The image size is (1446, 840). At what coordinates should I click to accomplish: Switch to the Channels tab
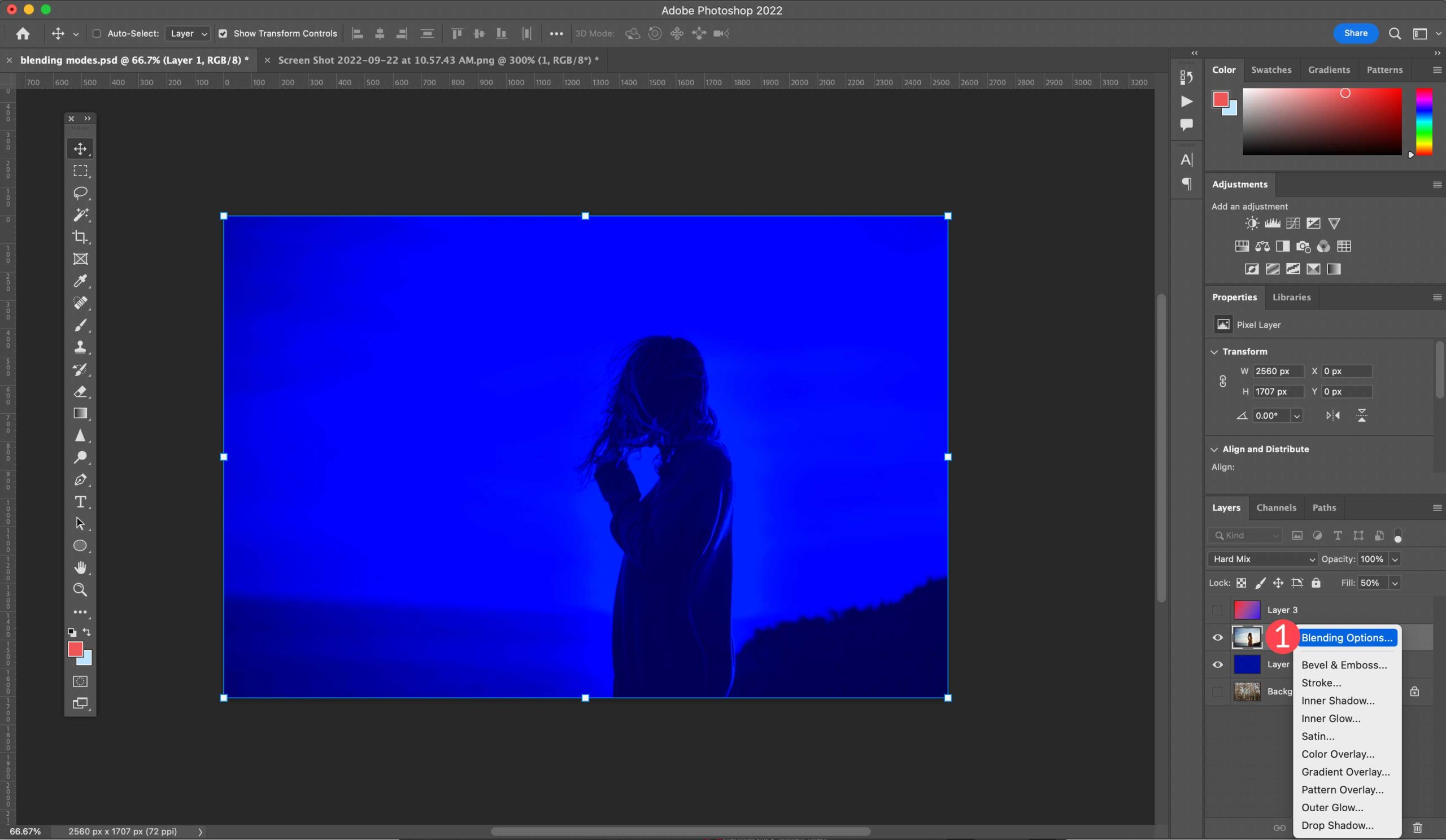(x=1276, y=507)
